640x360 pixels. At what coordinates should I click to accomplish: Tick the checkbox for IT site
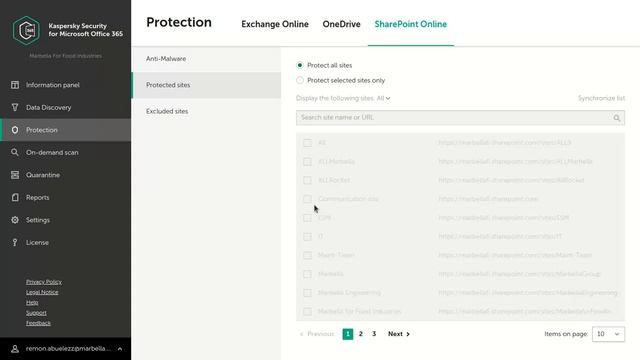(307, 236)
